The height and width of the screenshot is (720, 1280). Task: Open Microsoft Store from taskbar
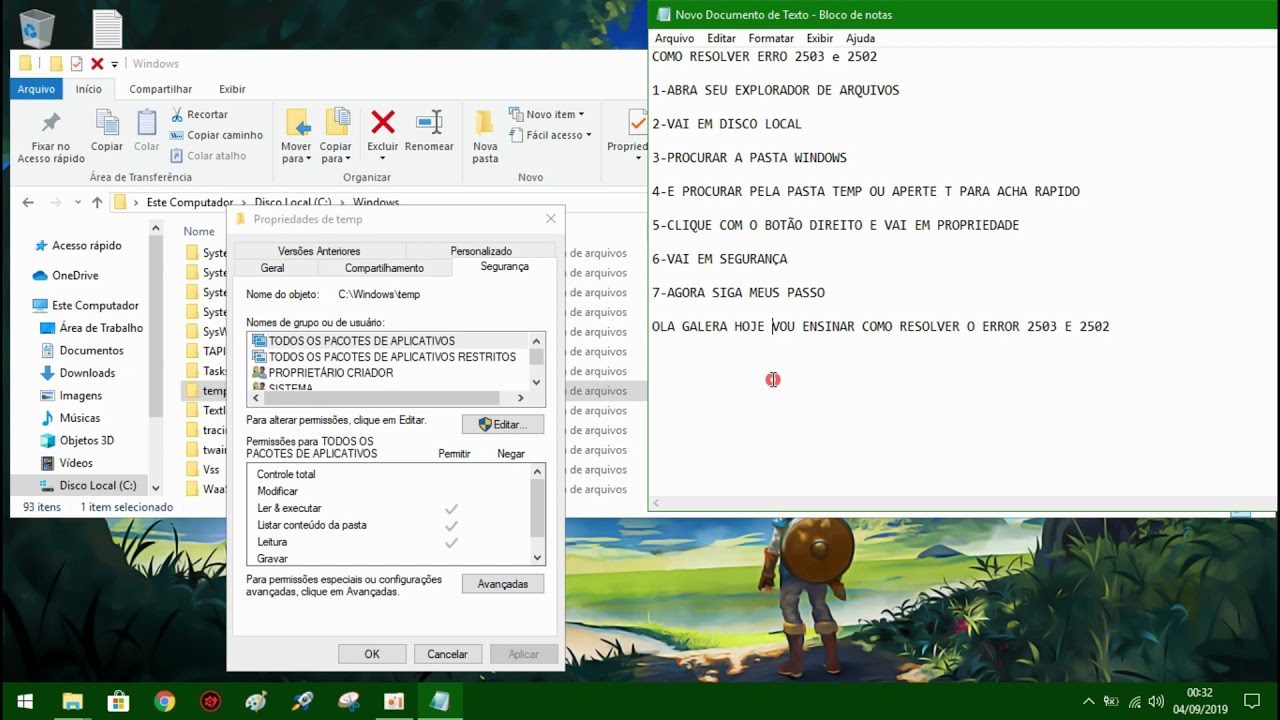point(118,701)
